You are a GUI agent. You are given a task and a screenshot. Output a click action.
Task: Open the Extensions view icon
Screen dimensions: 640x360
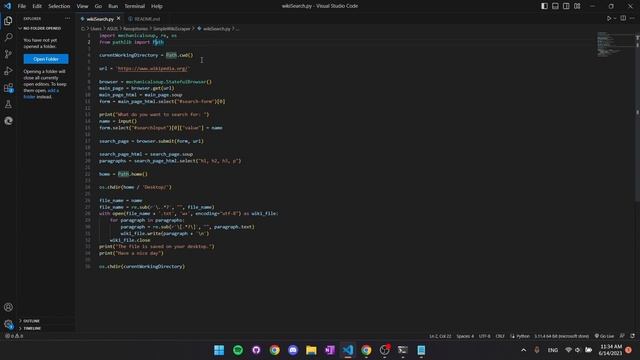[x=8, y=87]
